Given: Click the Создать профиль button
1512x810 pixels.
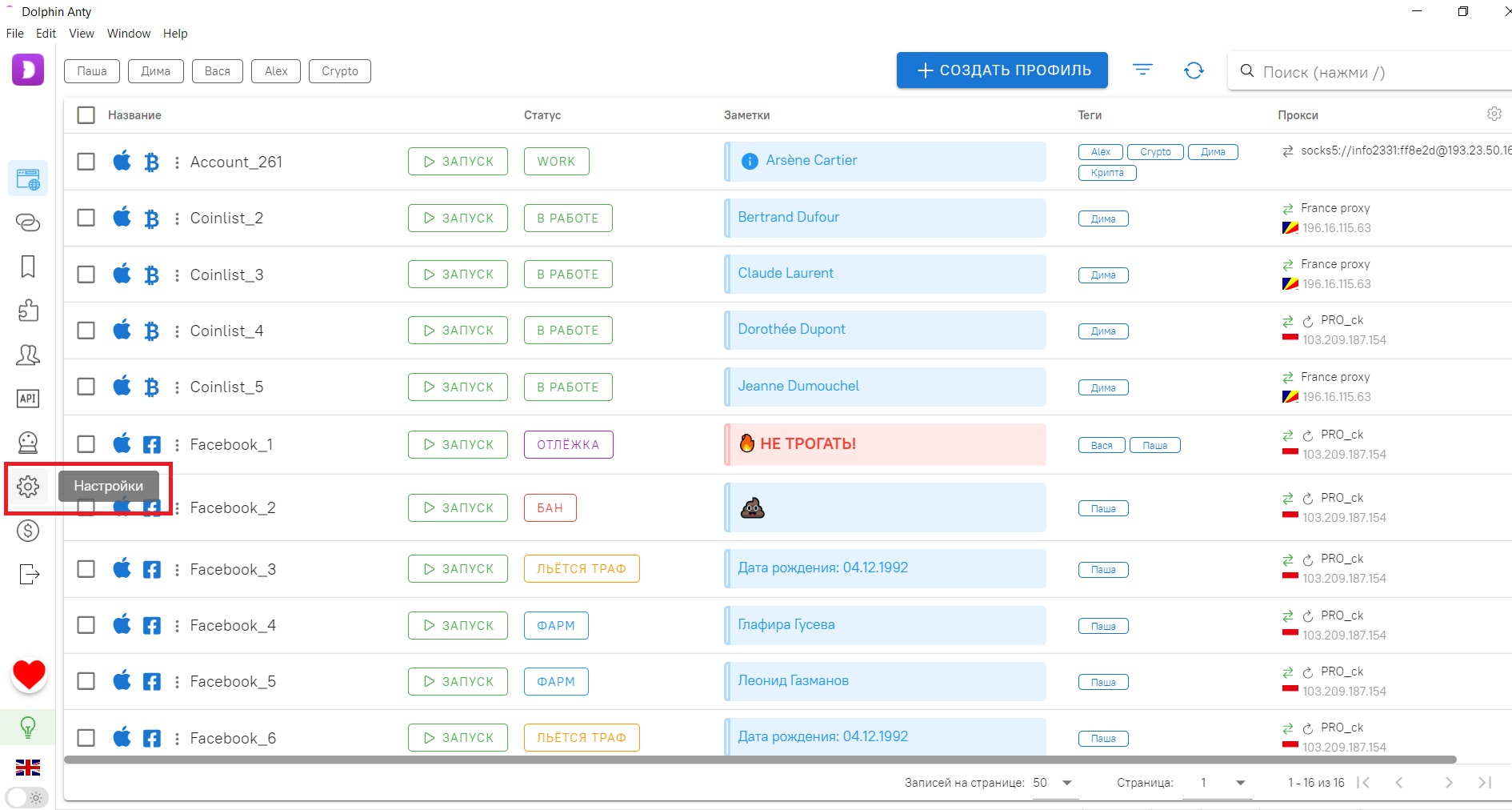Looking at the screenshot, I should [x=1002, y=70].
